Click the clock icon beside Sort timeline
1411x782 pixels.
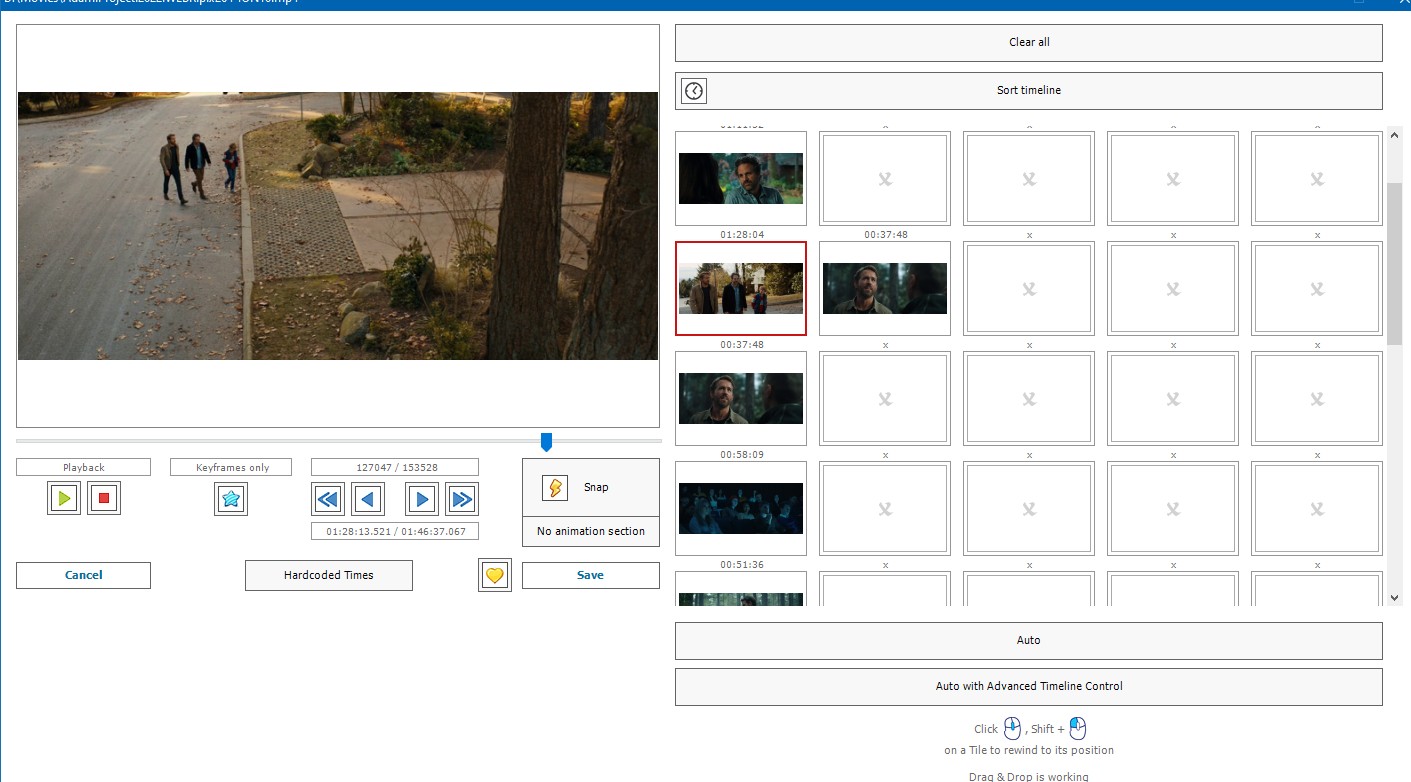point(694,91)
